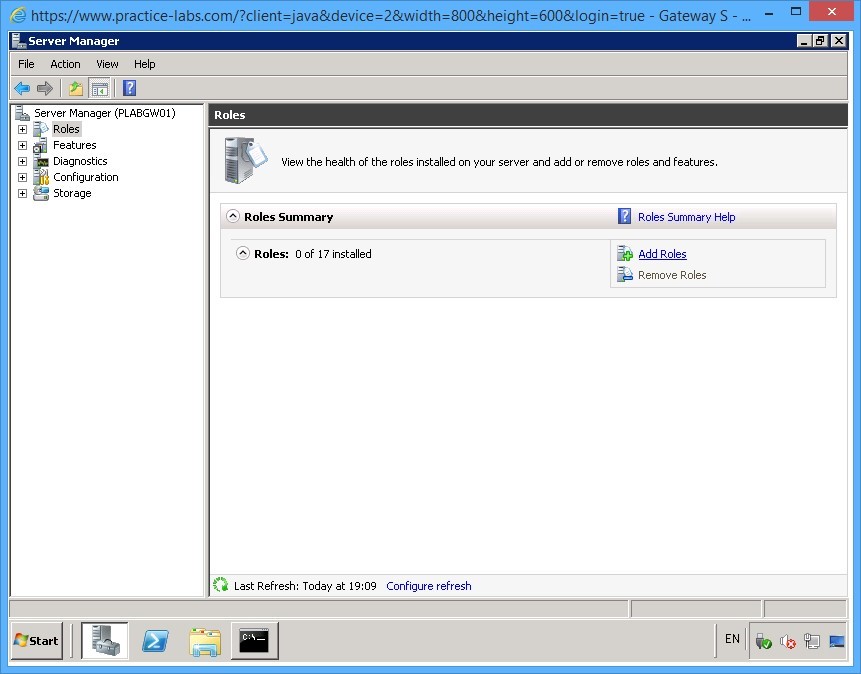Collapse the Roles installed-count section chevron
This screenshot has height=674, width=861.
(242, 253)
